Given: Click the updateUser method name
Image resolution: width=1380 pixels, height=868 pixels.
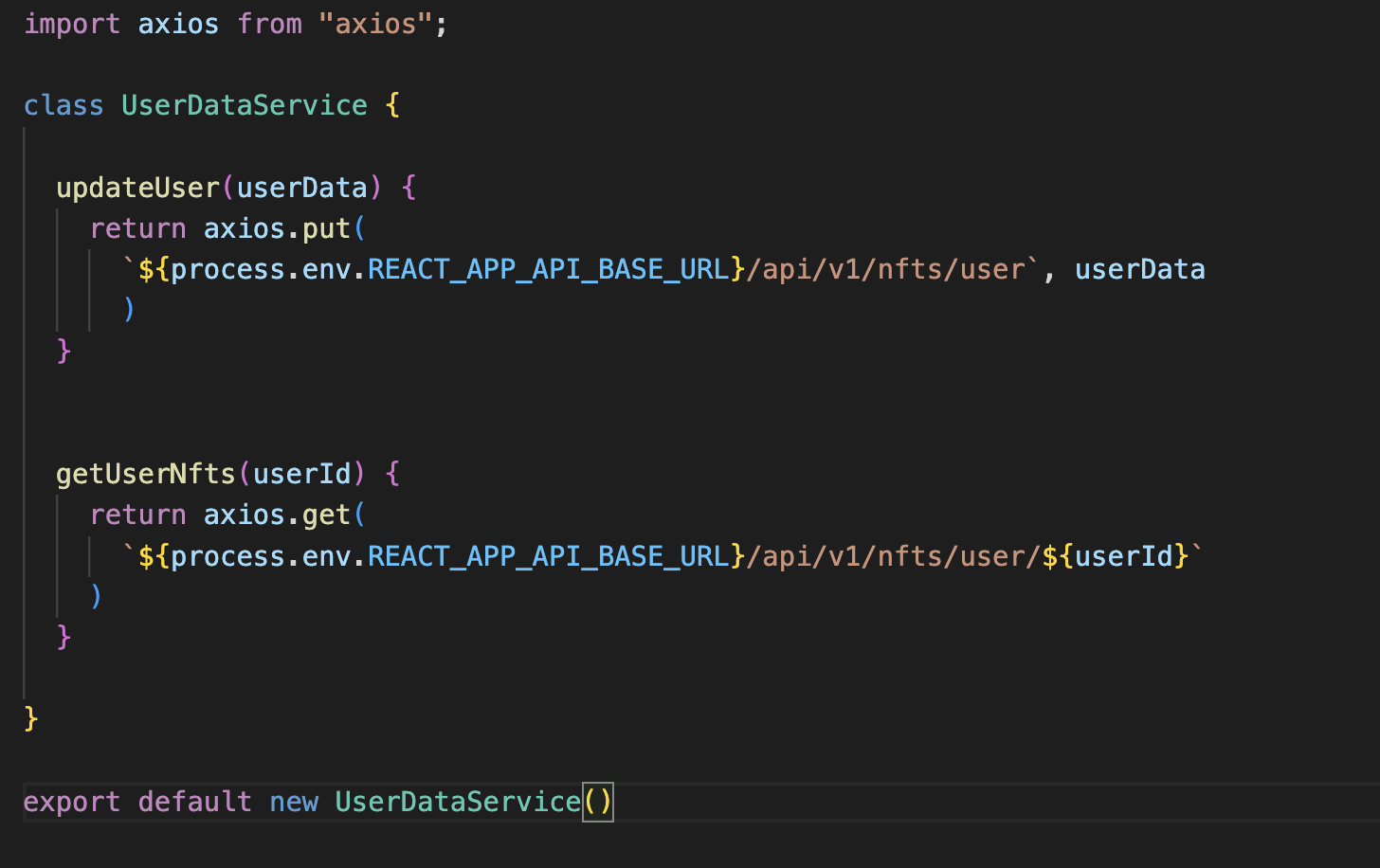Looking at the screenshot, I should click(x=137, y=188).
